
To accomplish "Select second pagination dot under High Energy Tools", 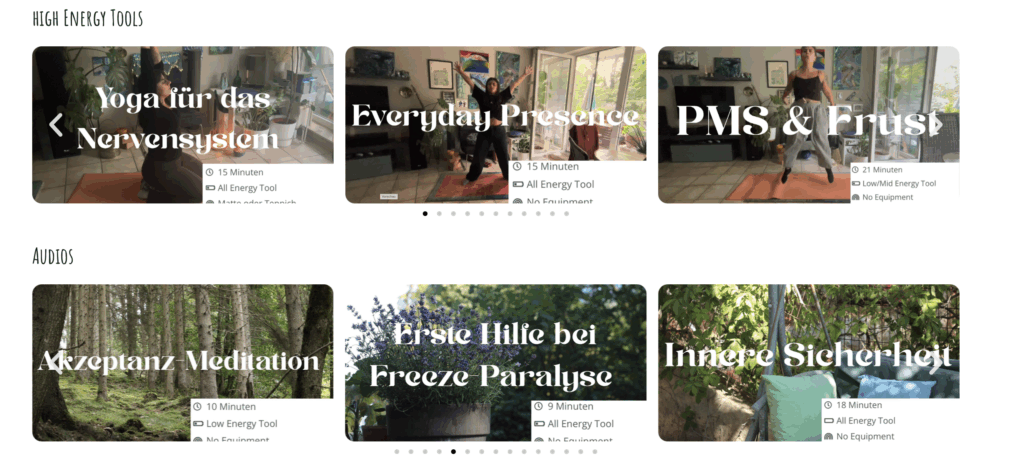I will tap(439, 214).
